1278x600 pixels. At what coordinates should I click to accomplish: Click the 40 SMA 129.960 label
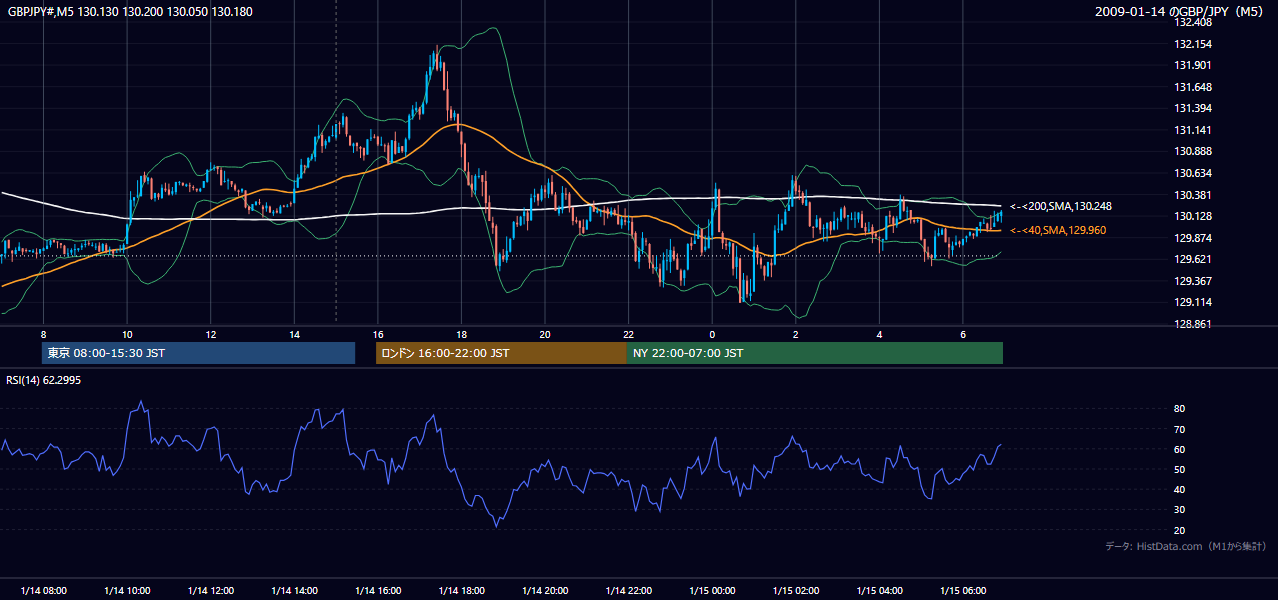pyautogui.click(x=1058, y=230)
